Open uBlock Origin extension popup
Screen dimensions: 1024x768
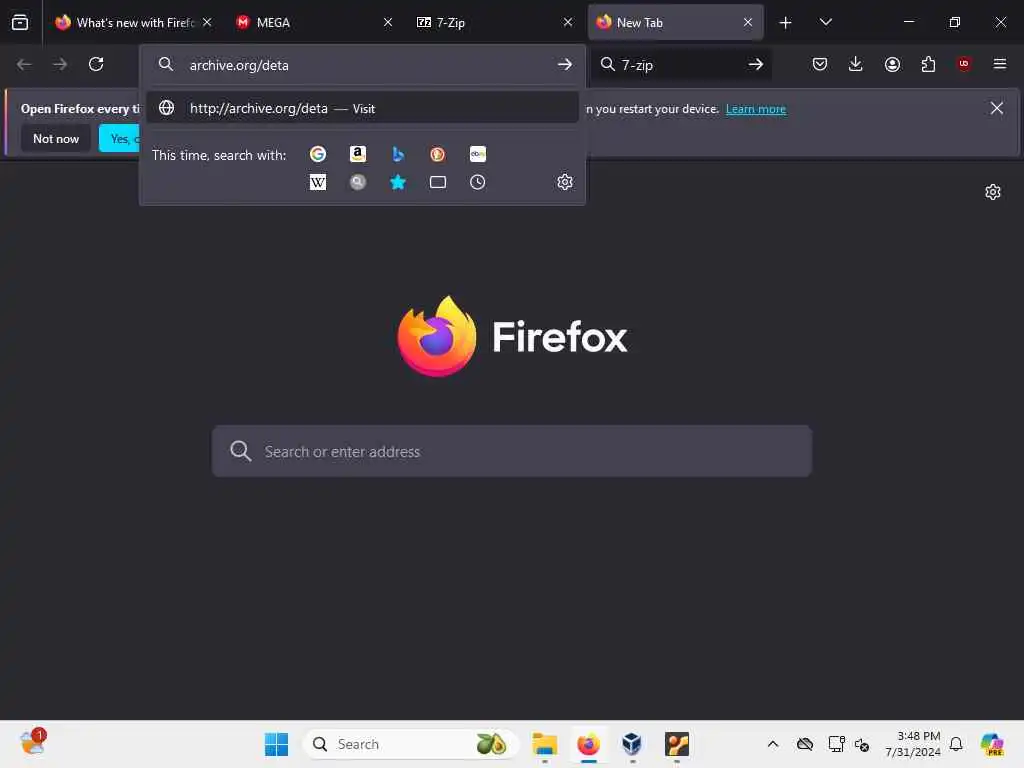point(964,64)
